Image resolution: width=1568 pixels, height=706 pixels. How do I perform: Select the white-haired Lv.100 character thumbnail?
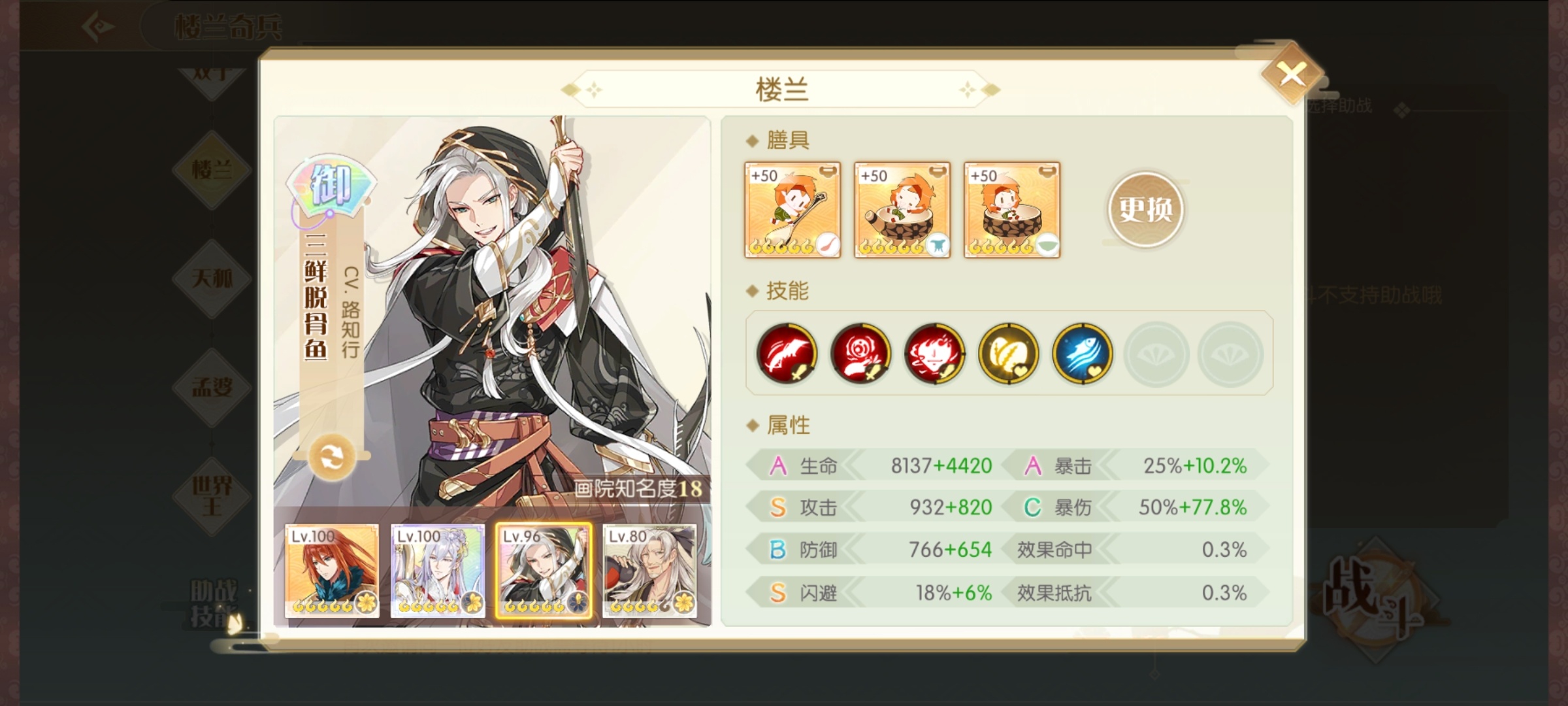438,571
